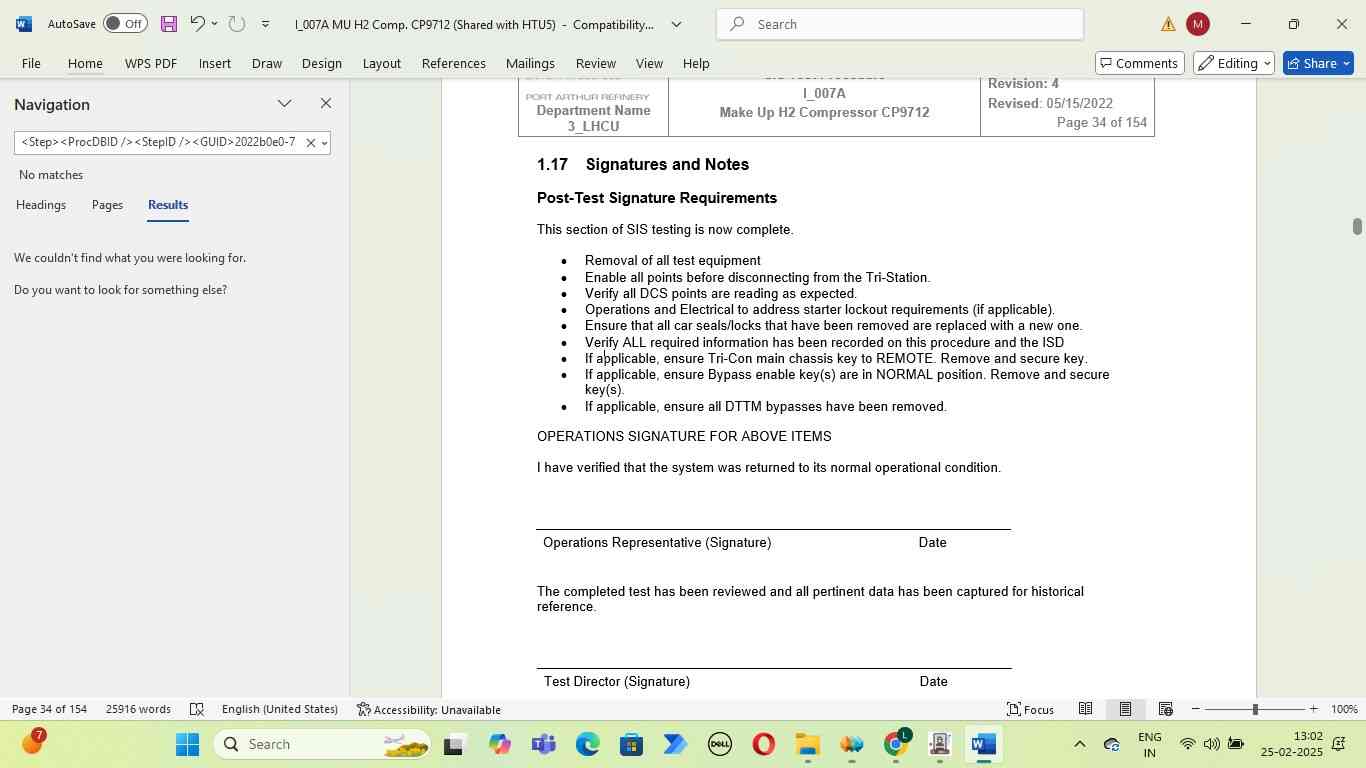Switch to the Layout tab

click(382, 63)
